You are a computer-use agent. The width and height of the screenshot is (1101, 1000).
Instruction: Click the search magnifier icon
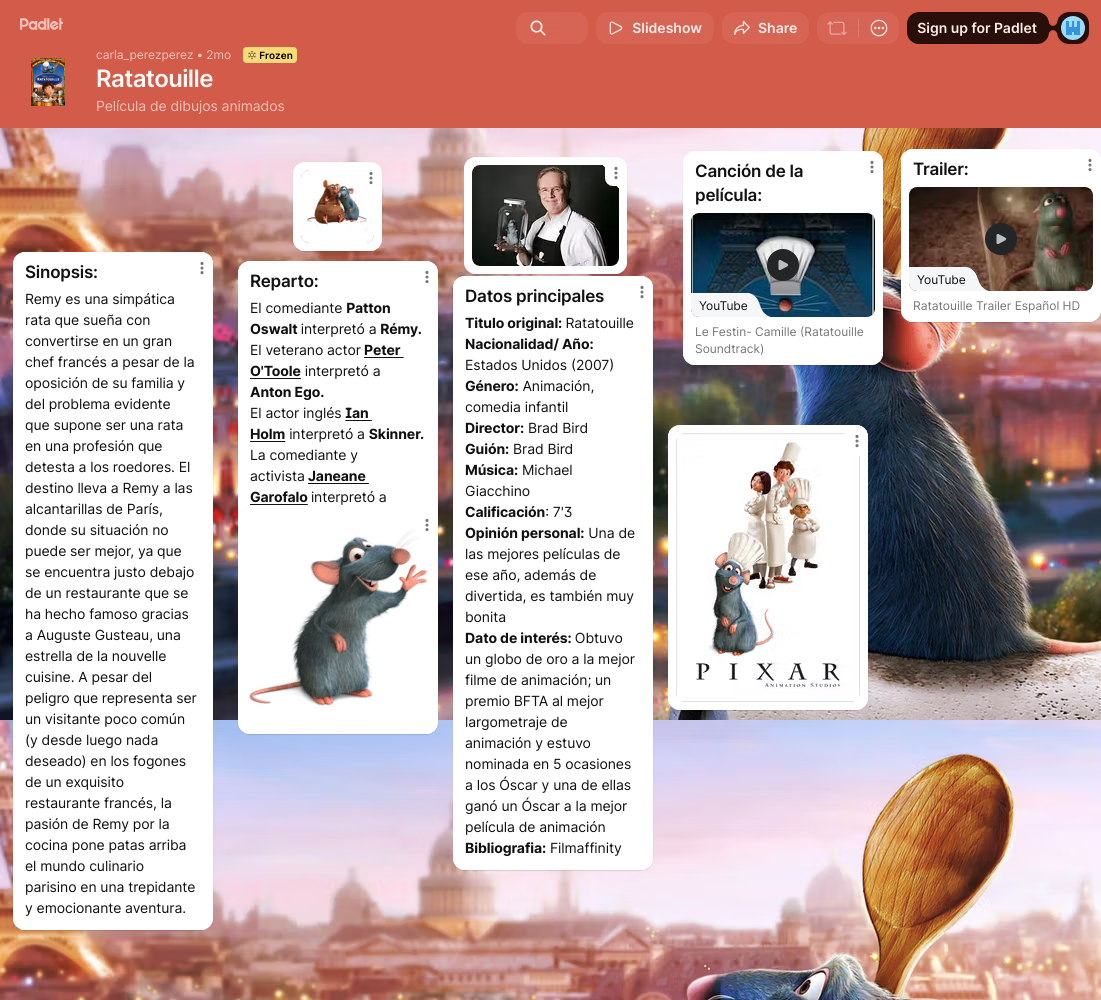[x=538, y=28]
